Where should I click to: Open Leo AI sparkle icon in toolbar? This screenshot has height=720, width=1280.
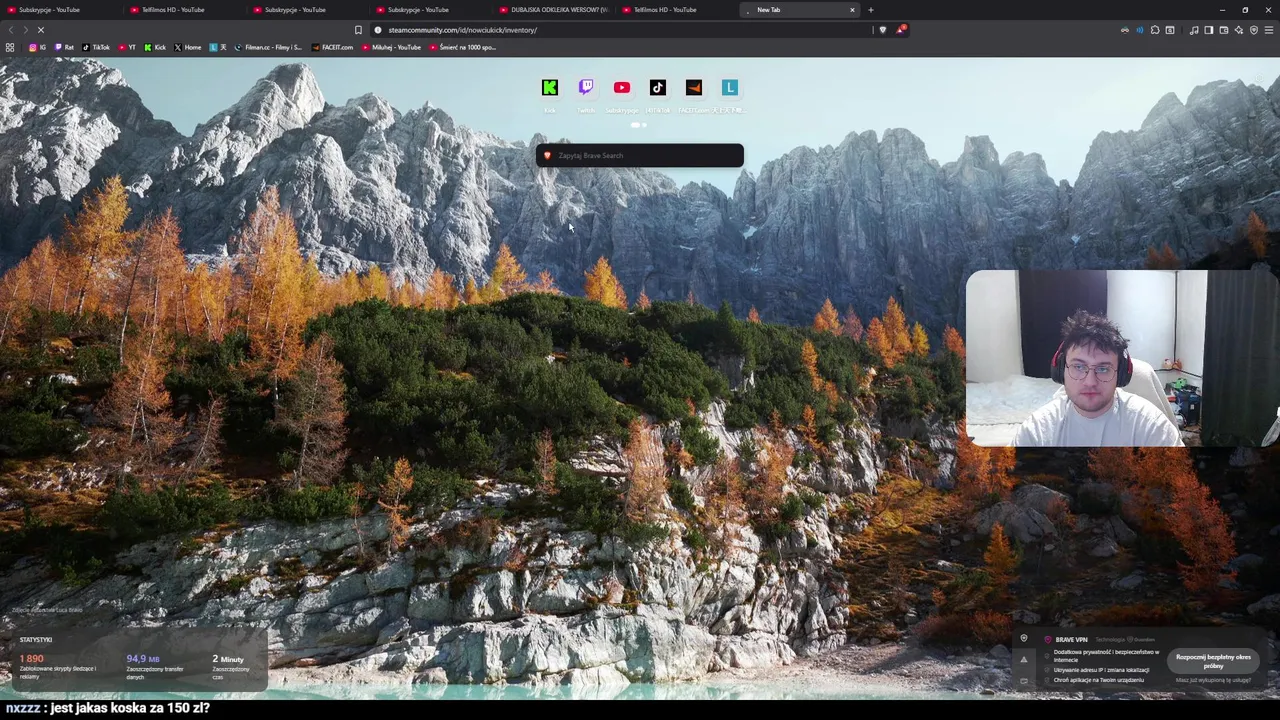coord(1238,30)
